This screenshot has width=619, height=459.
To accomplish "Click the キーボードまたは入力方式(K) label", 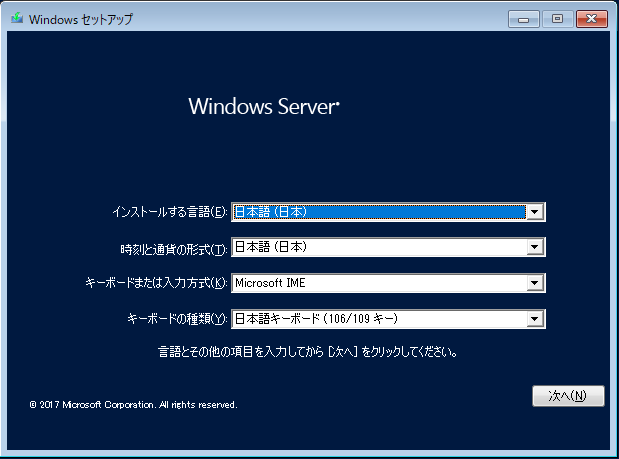I will [x=156, y=283].
